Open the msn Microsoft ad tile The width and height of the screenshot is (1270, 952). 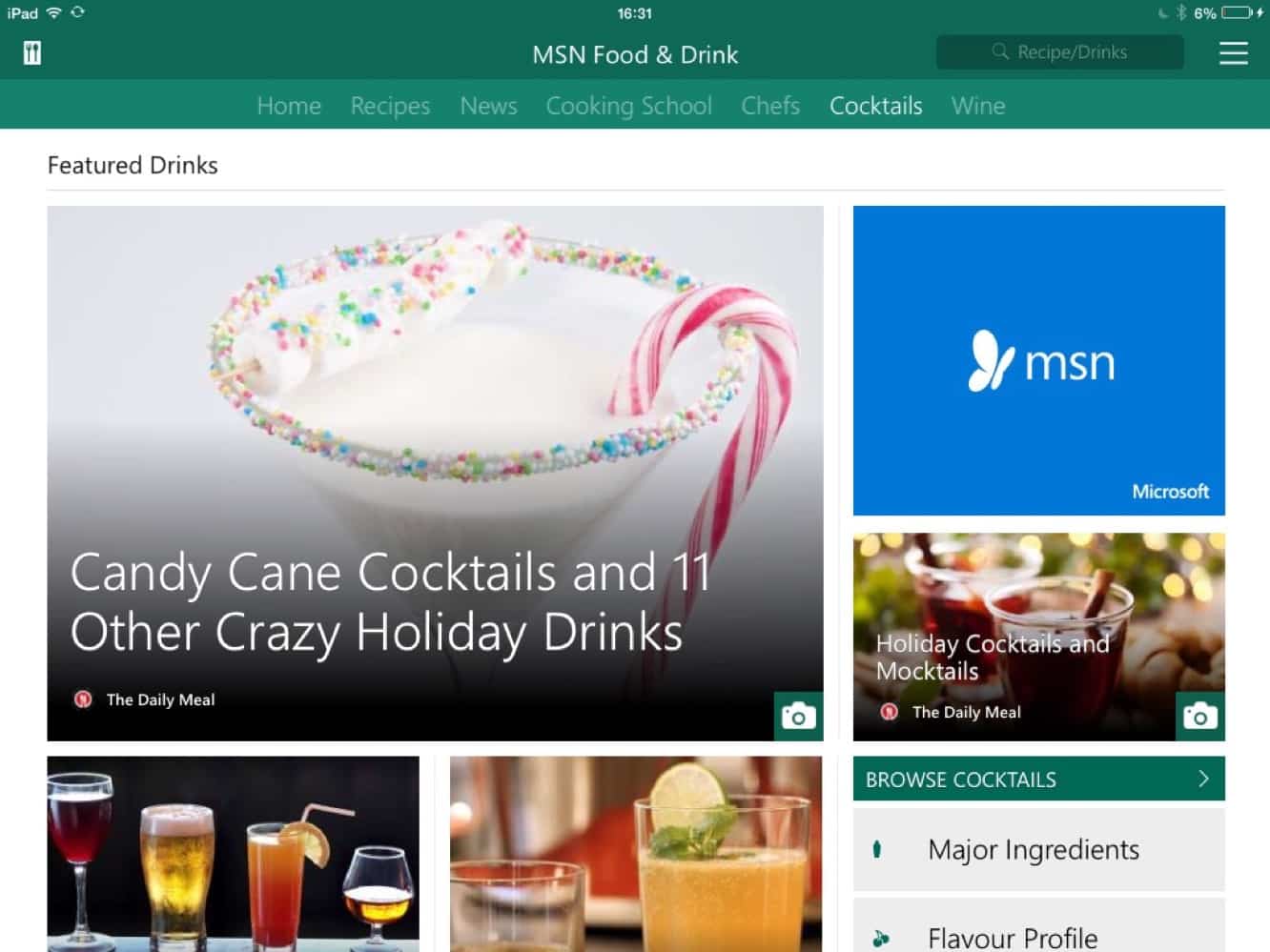click(x=1038, y=360)
